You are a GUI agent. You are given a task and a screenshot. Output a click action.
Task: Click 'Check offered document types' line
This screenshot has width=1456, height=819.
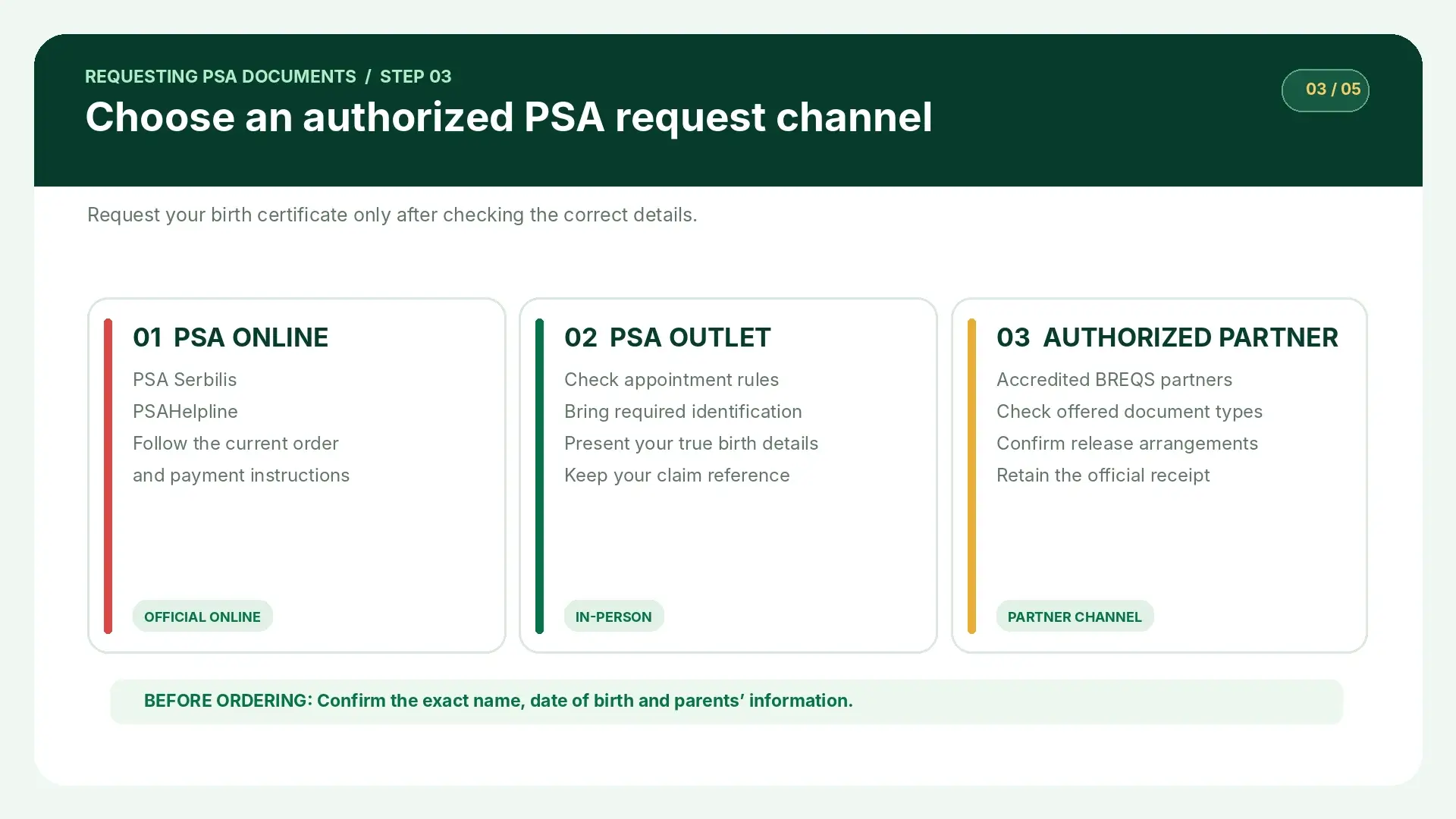(1129, 411)
